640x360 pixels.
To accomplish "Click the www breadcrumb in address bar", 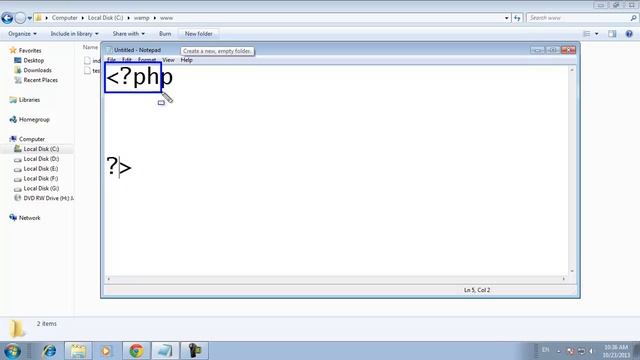I will [x=167, y=18].
